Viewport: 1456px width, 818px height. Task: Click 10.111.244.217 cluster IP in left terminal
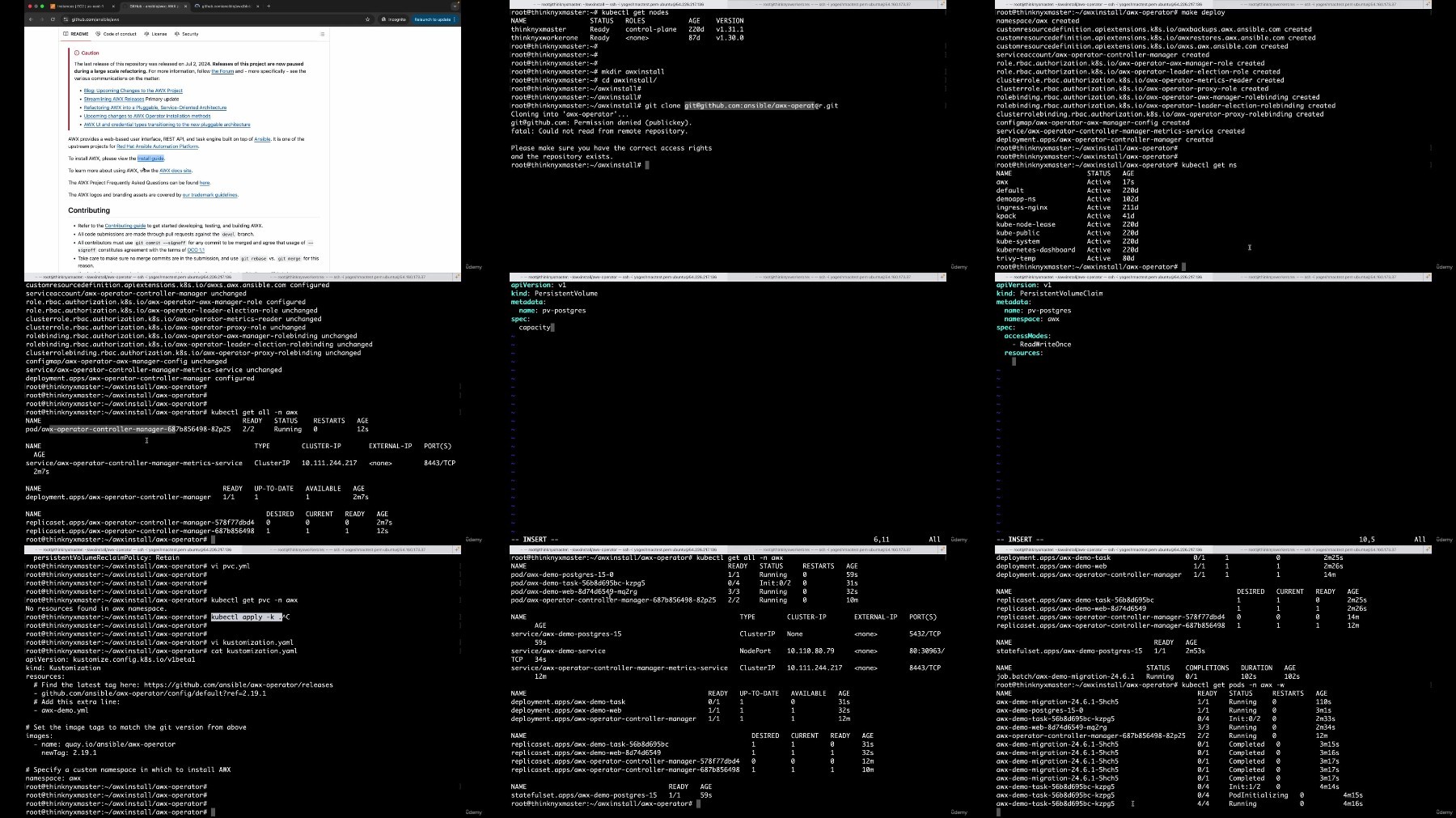329,463
